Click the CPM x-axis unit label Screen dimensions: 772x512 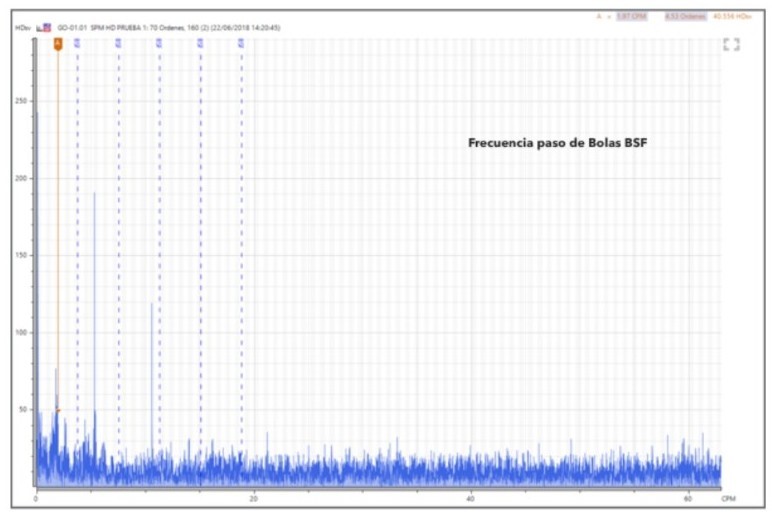729,498
